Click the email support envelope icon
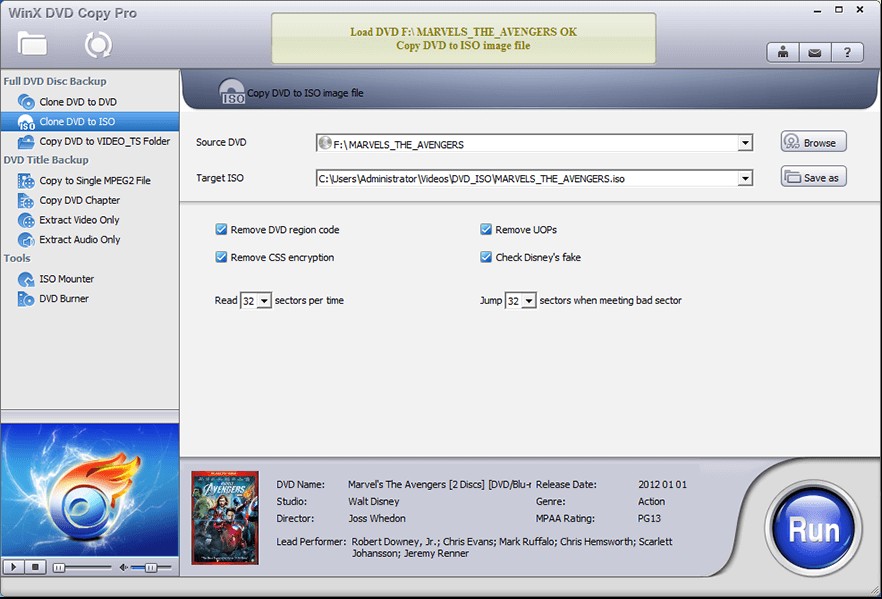This screenshot has height=599, width=882. click(815, 51)
